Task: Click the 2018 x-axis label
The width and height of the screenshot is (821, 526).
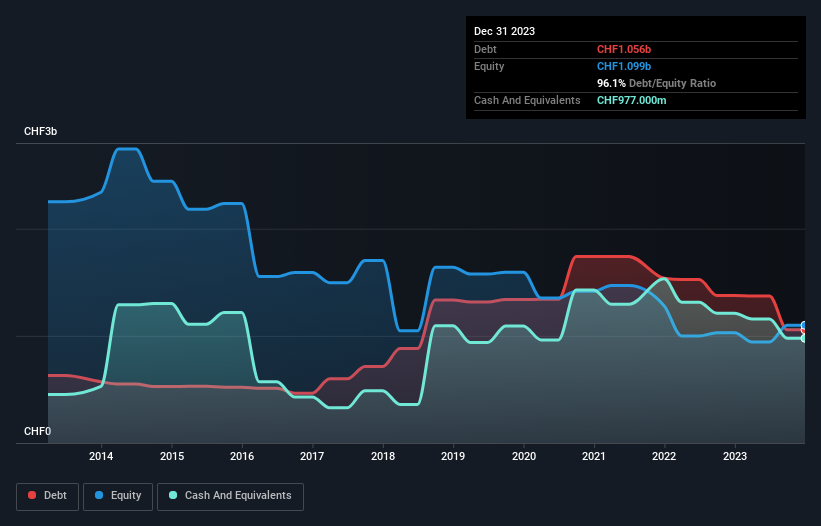Action: point(383,456)
